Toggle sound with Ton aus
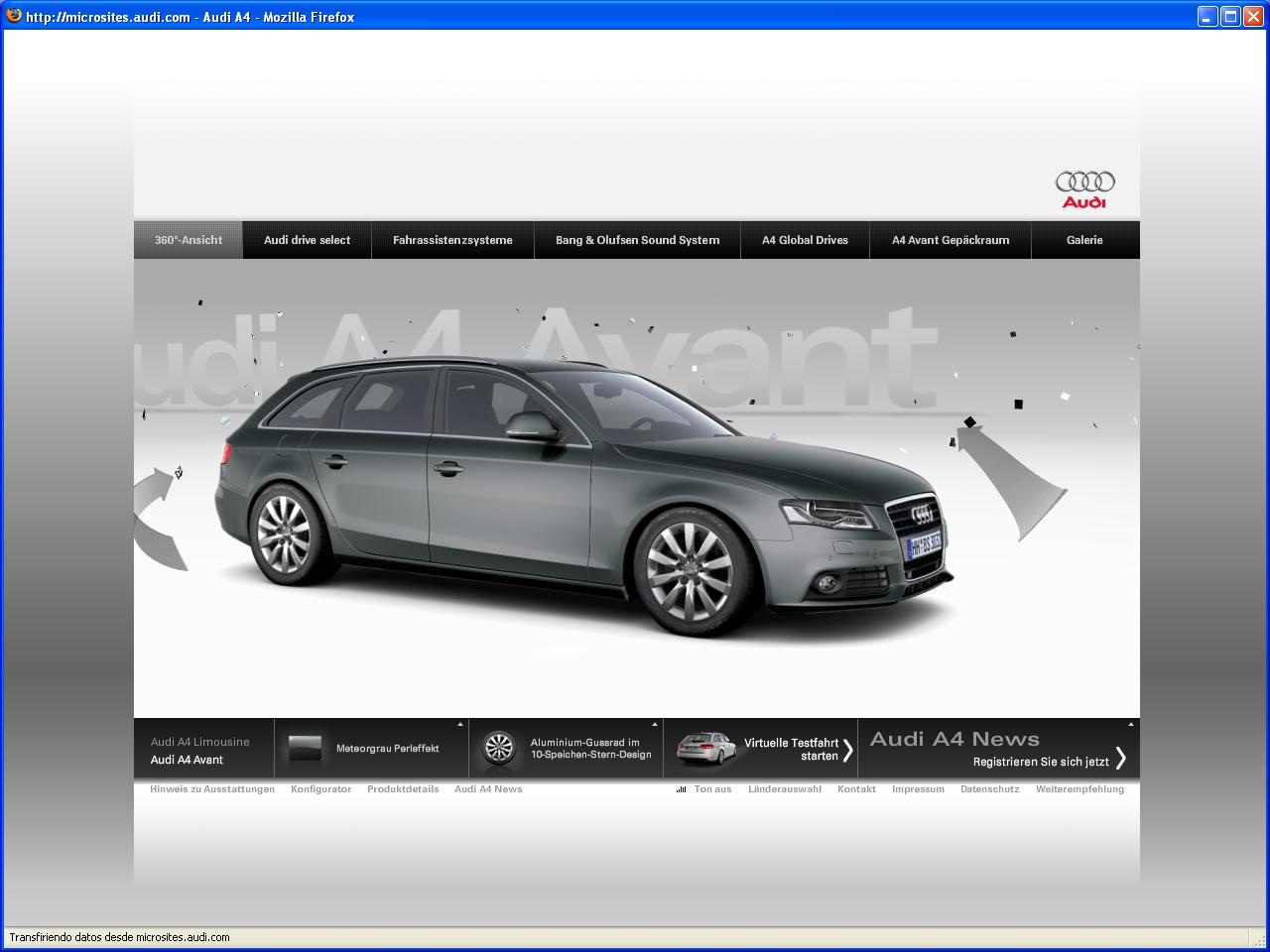Screen dimensions: 1270x952 click(x=712, y=789)
